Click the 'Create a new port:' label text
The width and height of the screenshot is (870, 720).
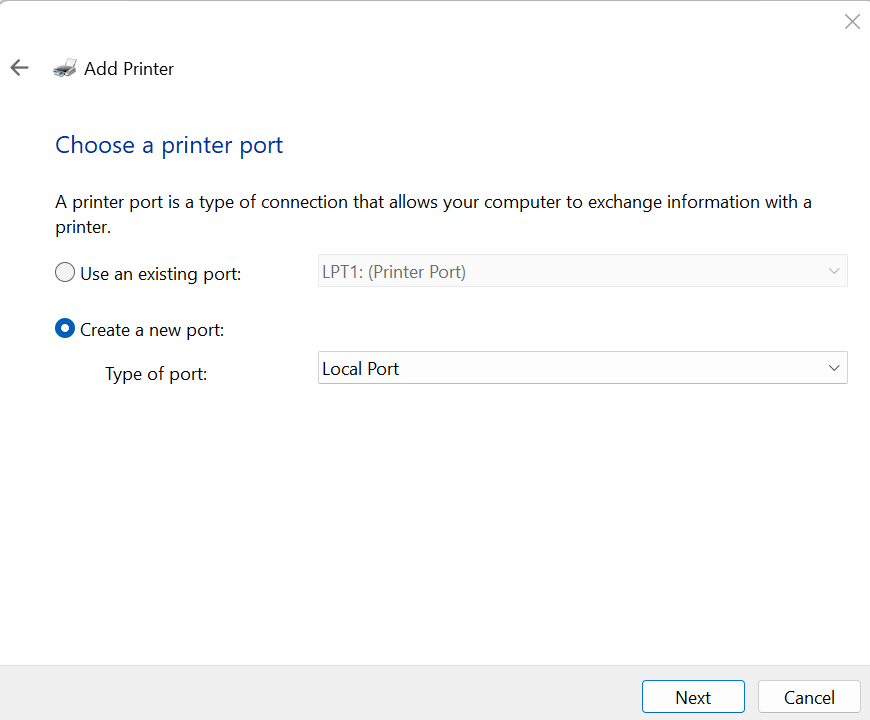click(152, 329)
